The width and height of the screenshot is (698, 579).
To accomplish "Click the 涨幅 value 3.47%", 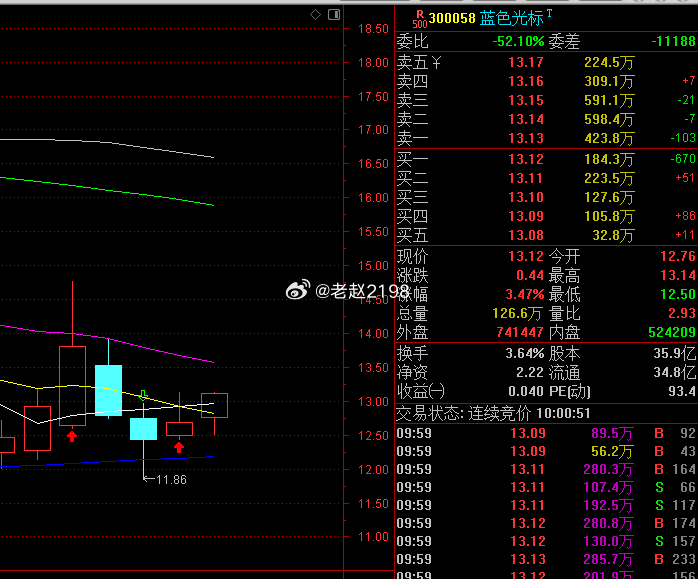I will pyautogui.click(x=525, y=294).
